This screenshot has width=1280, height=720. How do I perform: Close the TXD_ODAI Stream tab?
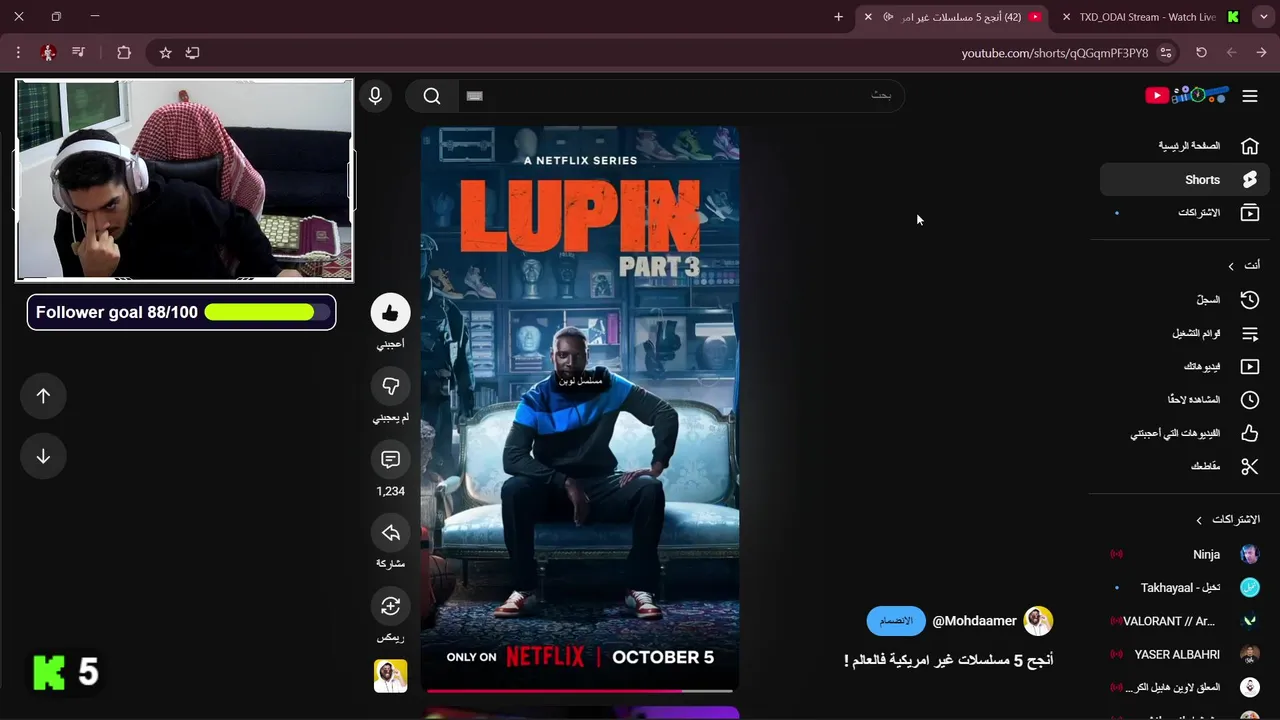(x=1066, y=17)
